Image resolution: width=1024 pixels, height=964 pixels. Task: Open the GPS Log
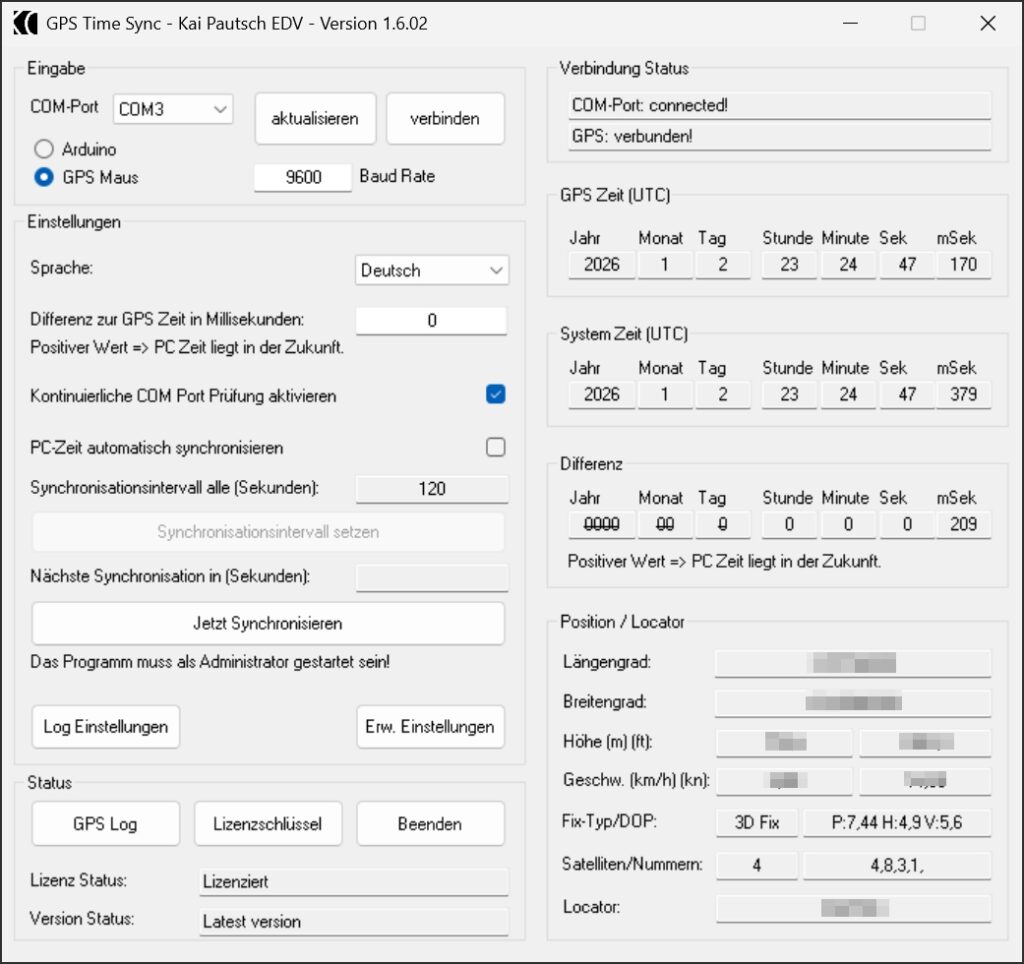[106, 824]
